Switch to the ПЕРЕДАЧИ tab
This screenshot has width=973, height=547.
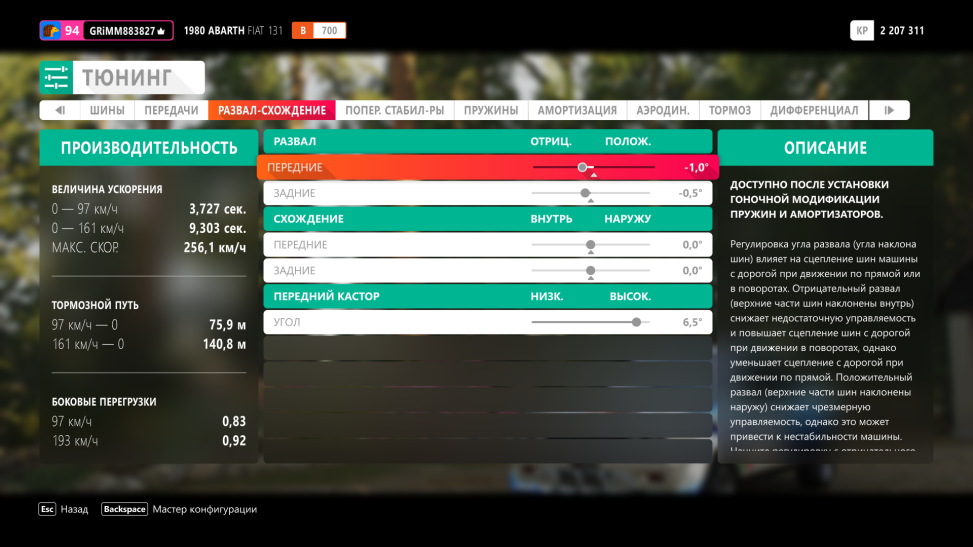click(171, 111)
